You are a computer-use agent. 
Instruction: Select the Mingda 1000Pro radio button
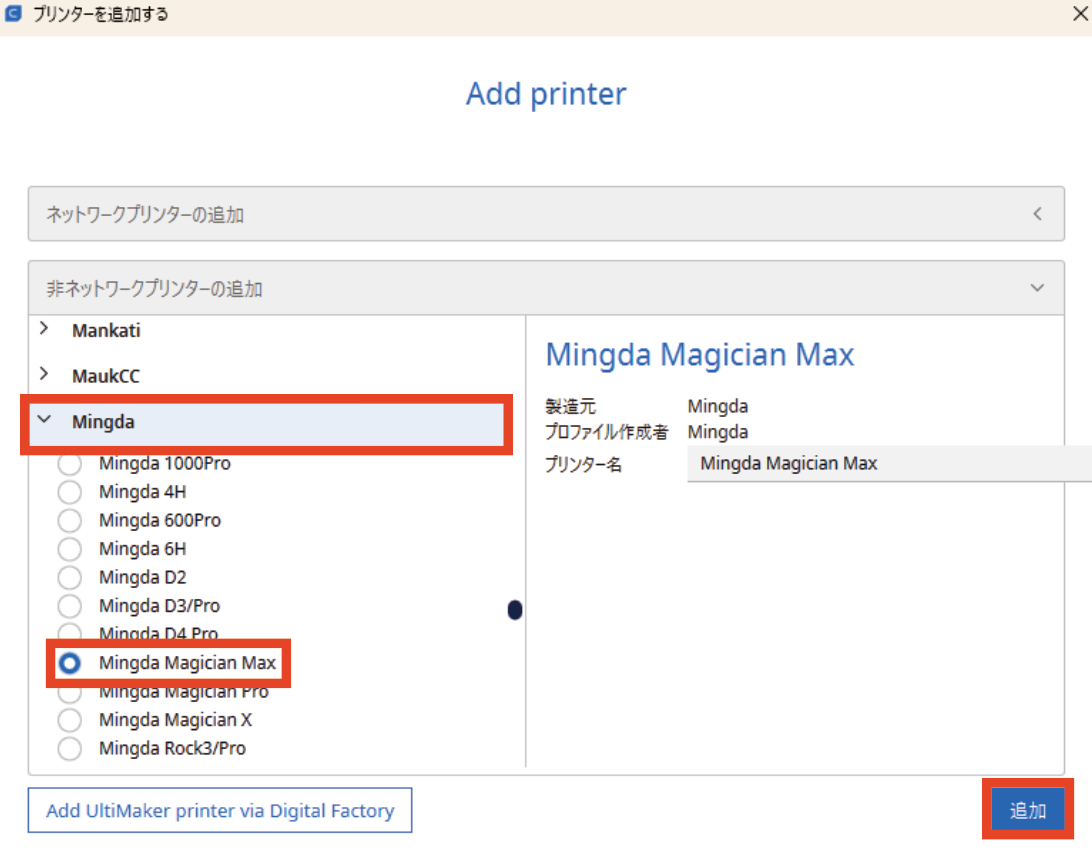click(x=70, y=463)
